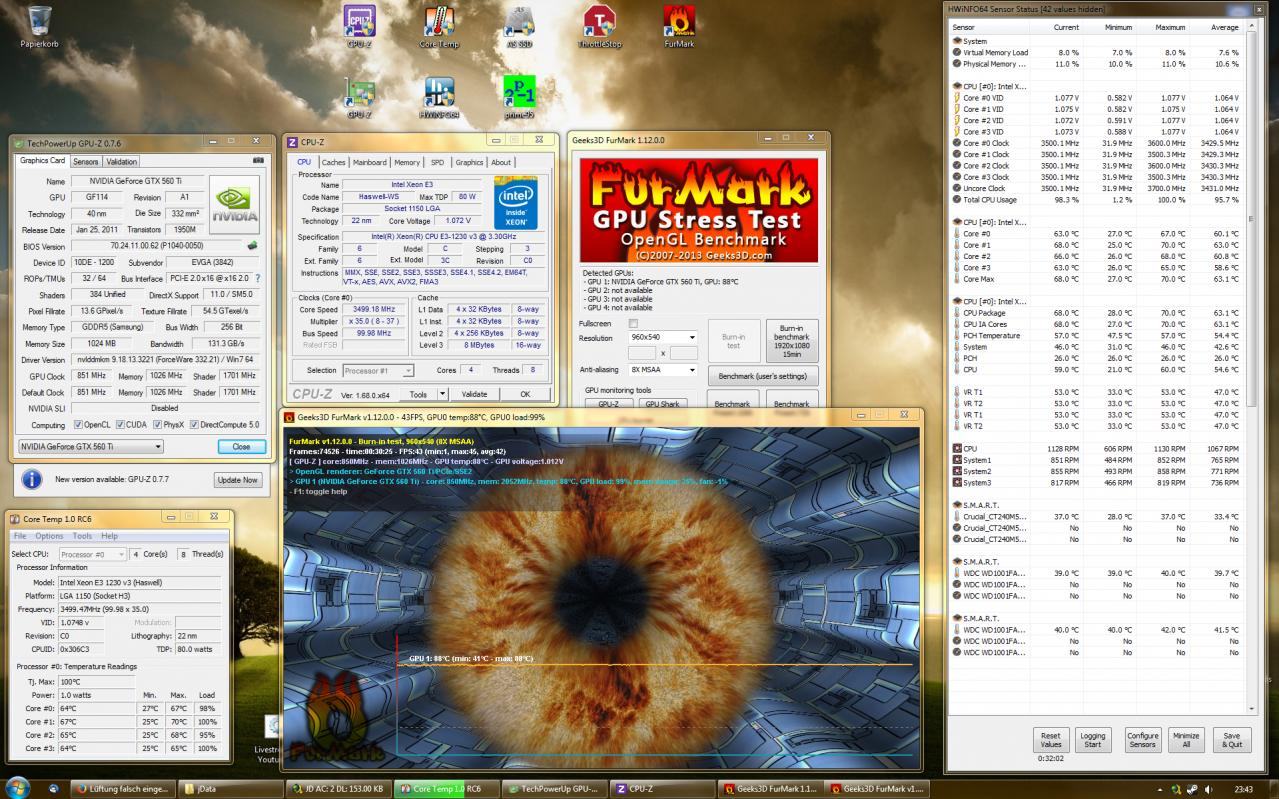Open the File menu in Core Temp

(x=20, y=536)
